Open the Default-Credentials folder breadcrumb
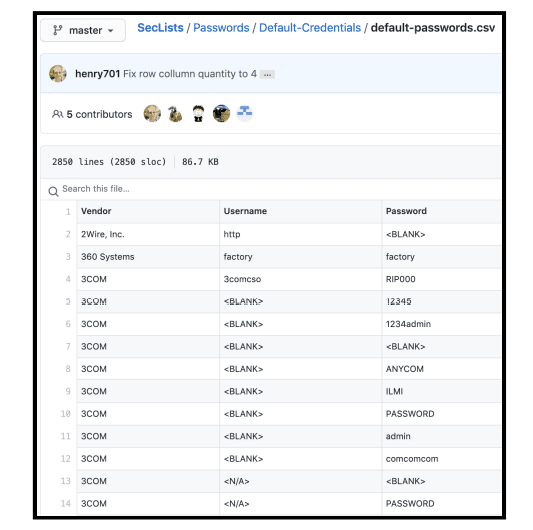Viewport: 533px width, 530px height. (x=310, y=28)
